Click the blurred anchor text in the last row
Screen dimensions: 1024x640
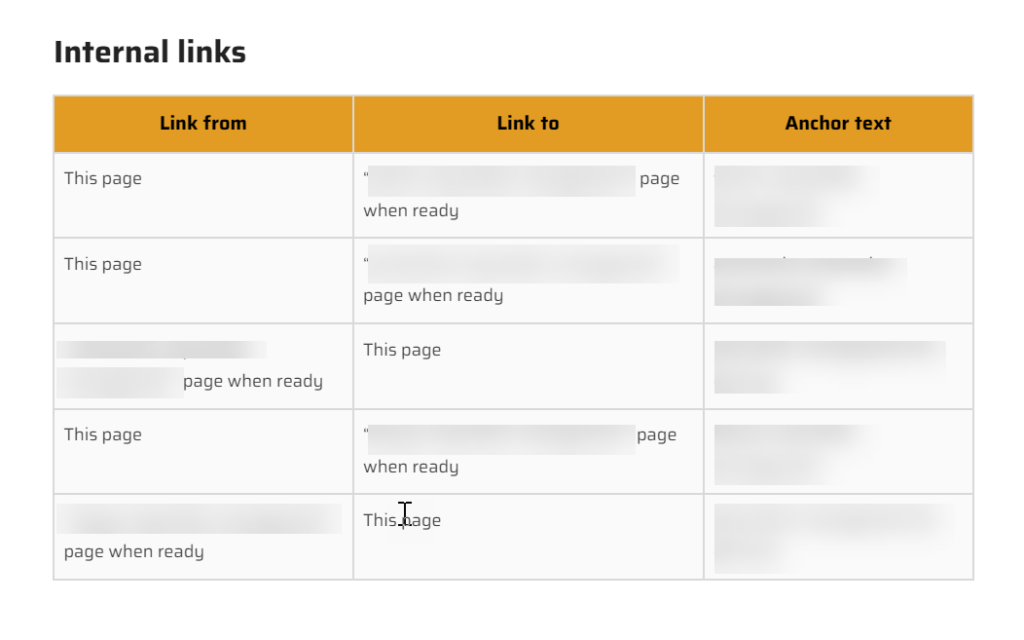pyautogui.click(x=834, y=539)
